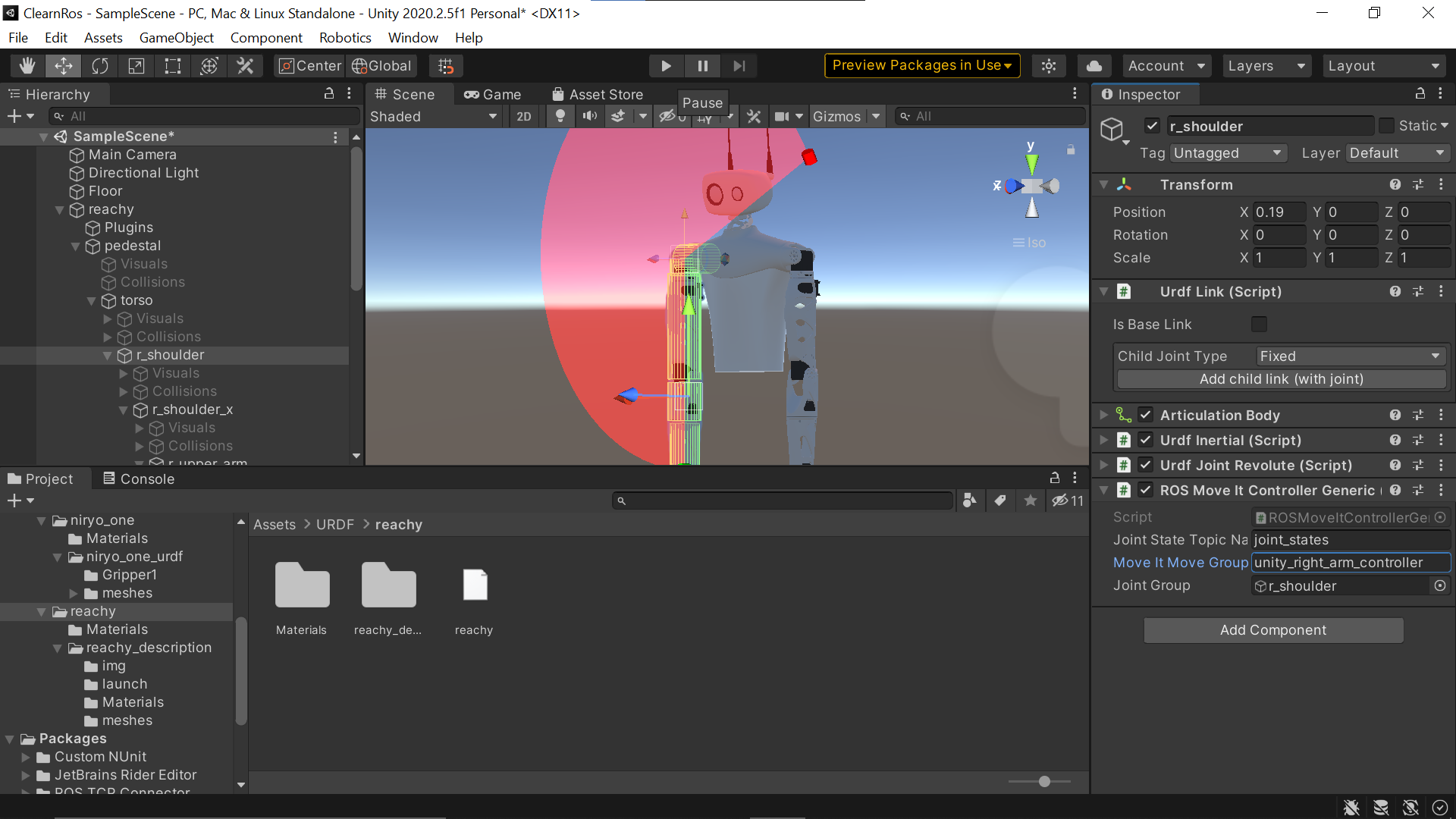The height and width of the screenshot is (819, 1456).
Task: Toggle scene lighting in Scene view toolbar
Action: pyautogui.click(x=560, y=116)
